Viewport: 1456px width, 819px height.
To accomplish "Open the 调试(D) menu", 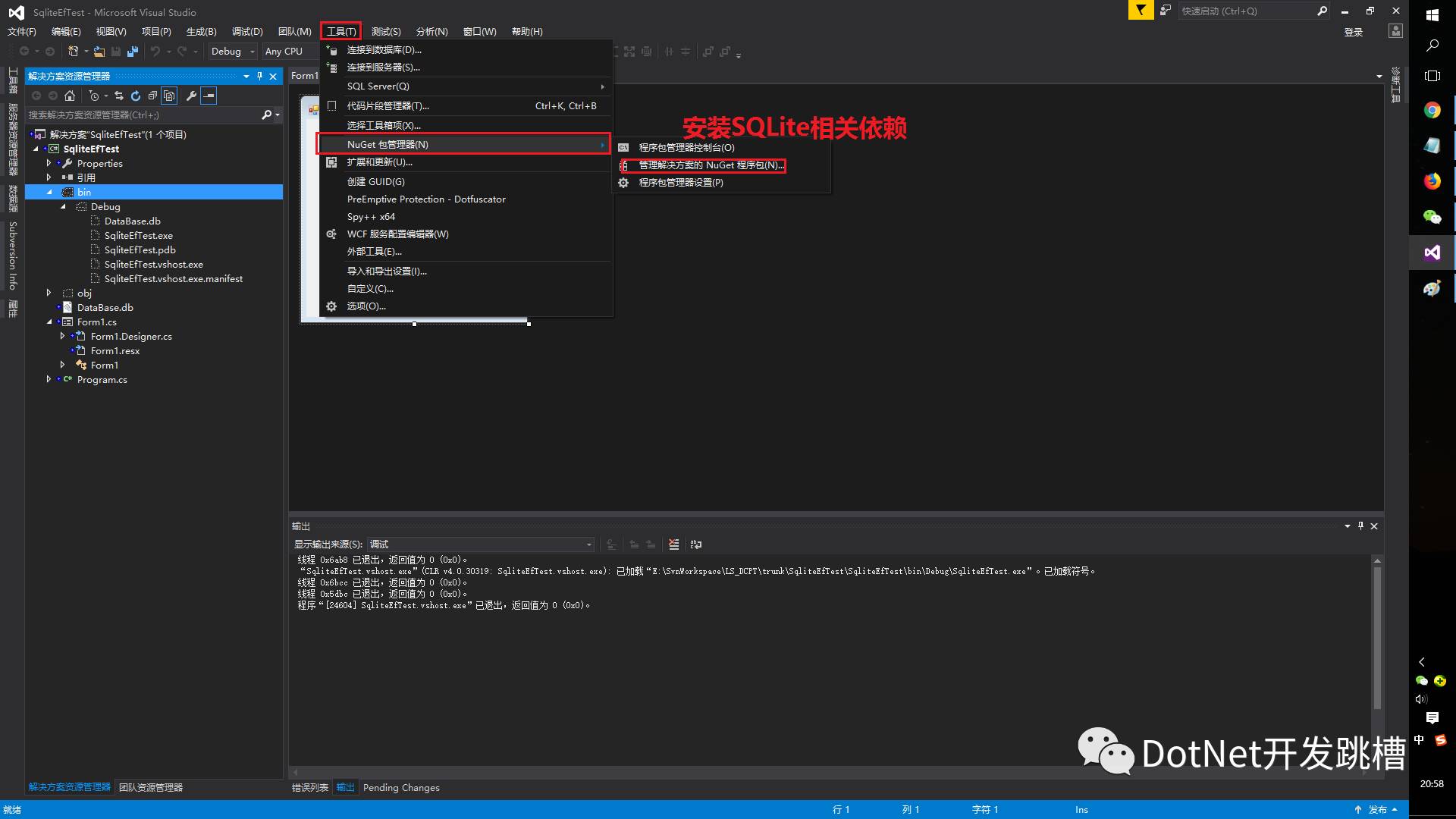I will point(247,31).
